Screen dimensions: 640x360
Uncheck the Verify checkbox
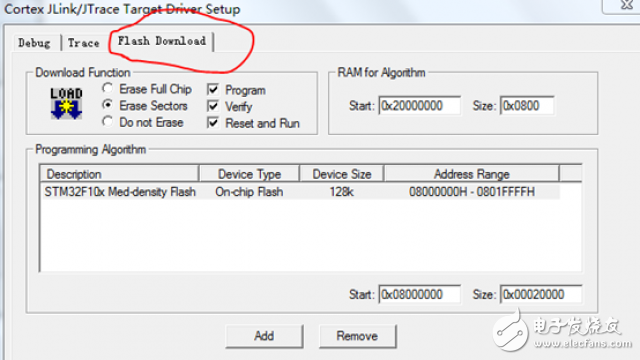[x=213, y=106]
